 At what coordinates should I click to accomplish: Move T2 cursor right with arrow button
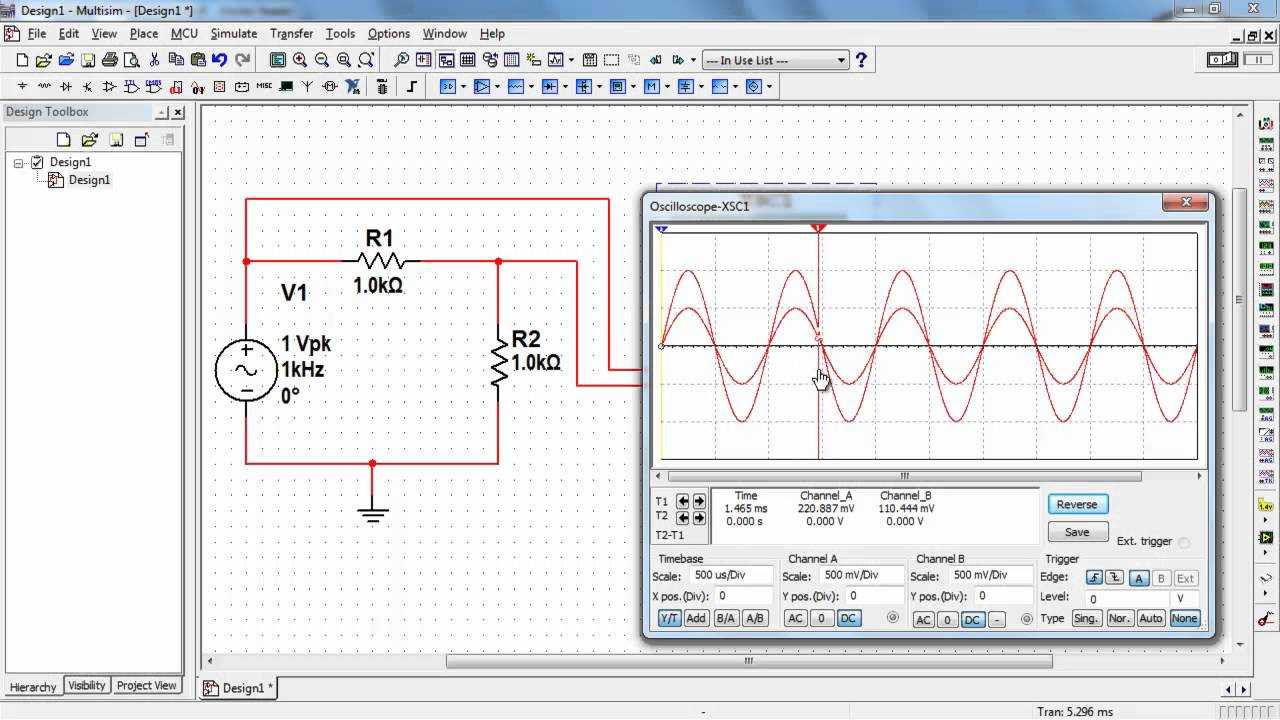coord(699,518)
